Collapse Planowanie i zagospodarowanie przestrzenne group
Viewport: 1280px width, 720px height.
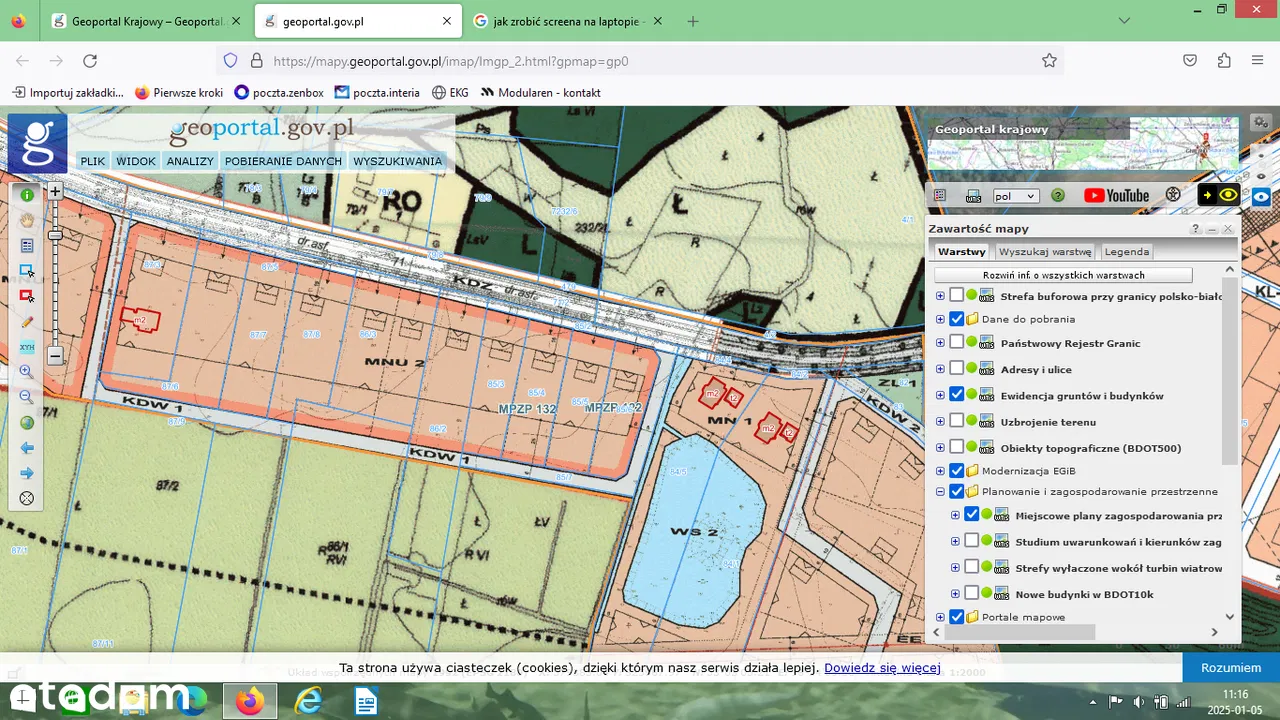tap(940, 492)
